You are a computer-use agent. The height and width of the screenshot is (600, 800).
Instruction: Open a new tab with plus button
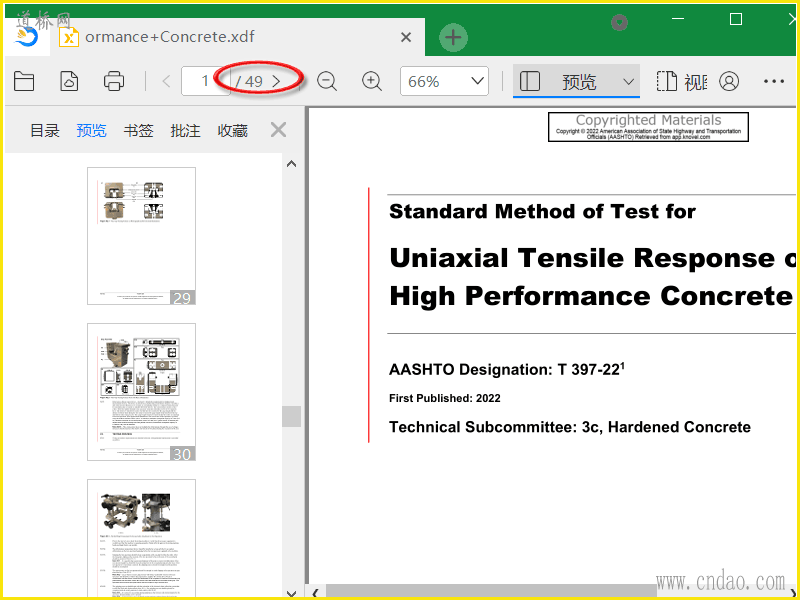click(x=453, y=37)
